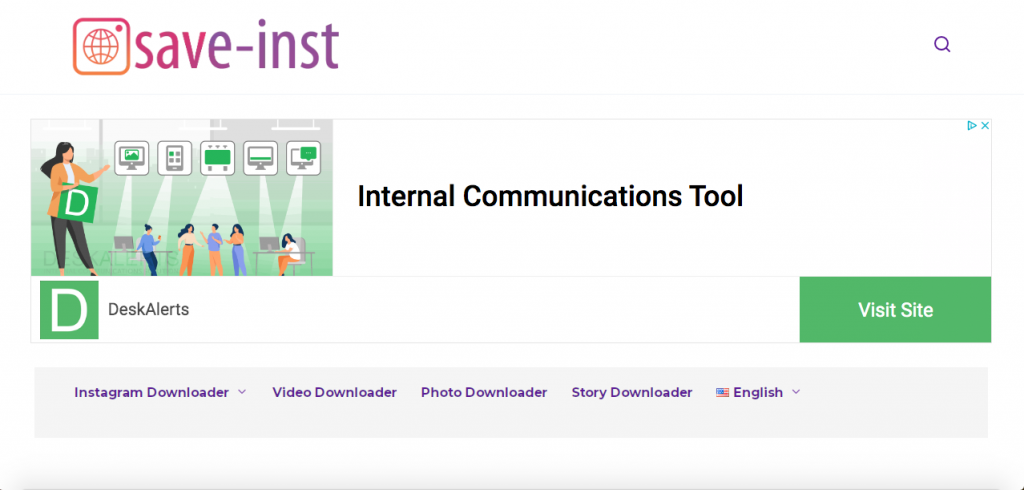Screen dimensions: 1024x490
Task: Go to the Story Downloader page
Action: click(632, 393)
